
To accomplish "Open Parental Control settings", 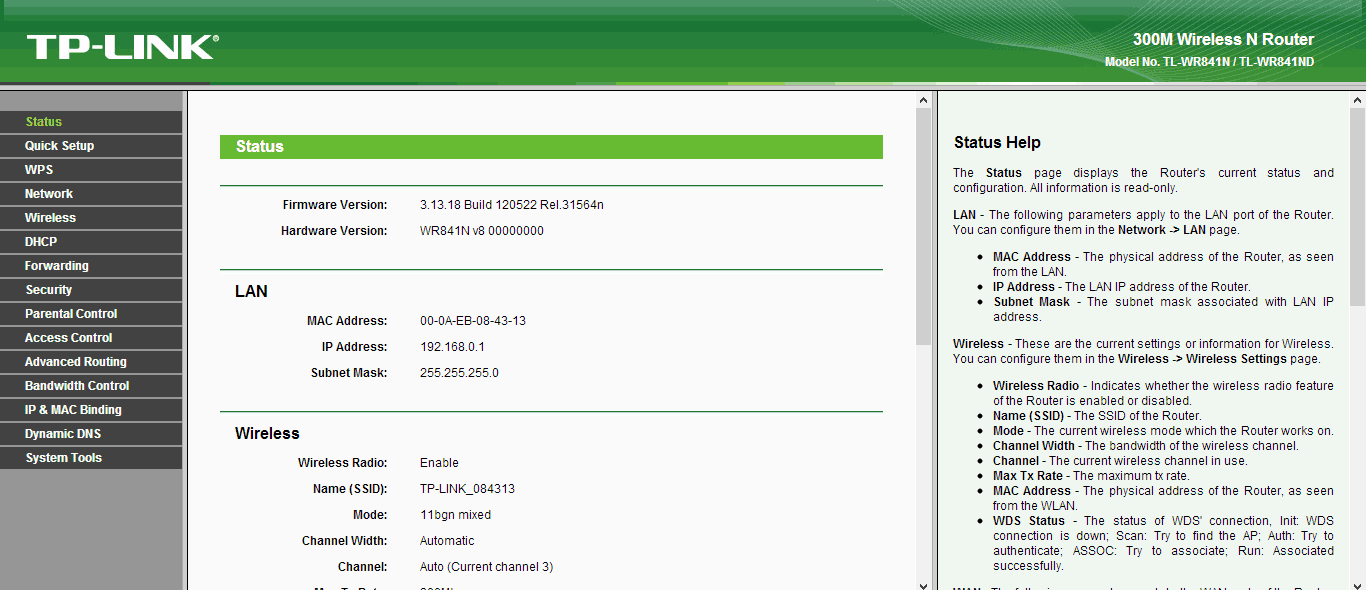I will click(x=71, y=314).
